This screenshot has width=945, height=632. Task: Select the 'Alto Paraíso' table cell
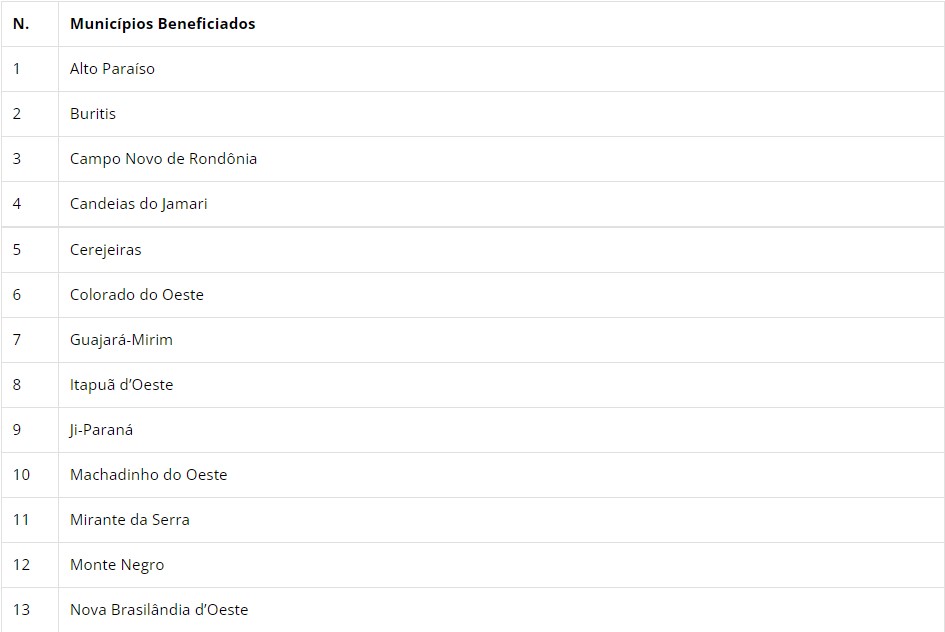click(x=112, y=69)
